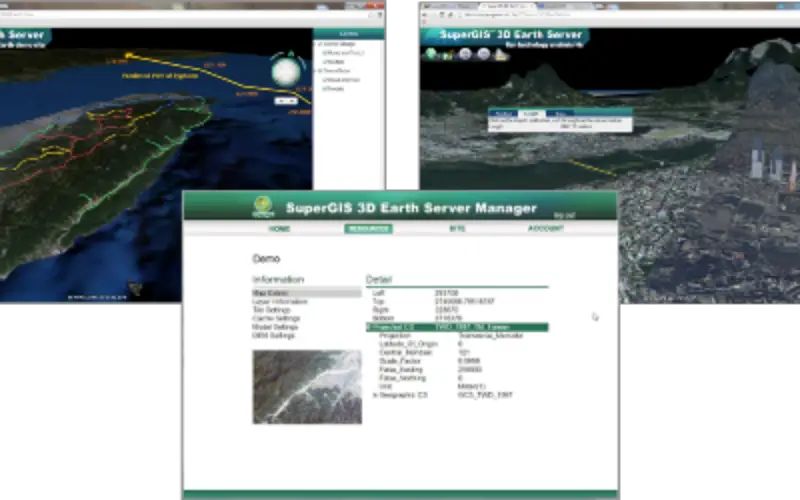Screen dimensions: 800x500
Task: Click the second toolbar icon with chart in right viewer
Action: click(448, 54)
